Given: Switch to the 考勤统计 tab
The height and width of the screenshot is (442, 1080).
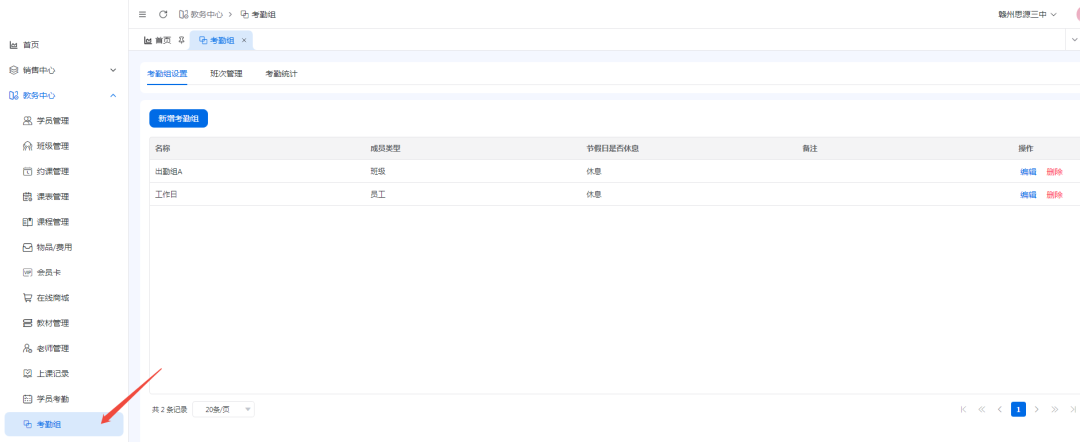Looking at the screenshot, I should coord(281,74).
